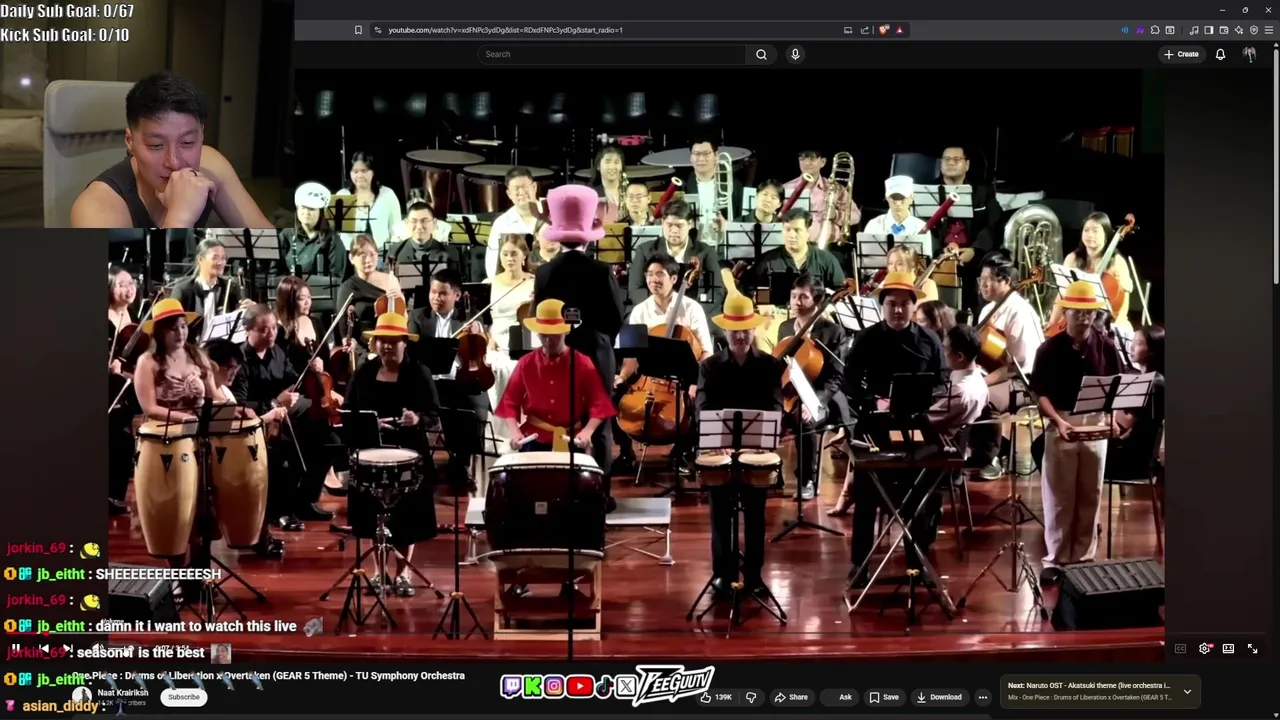
Task: Dislike the video with thumbs down
Action: point(751,697)
